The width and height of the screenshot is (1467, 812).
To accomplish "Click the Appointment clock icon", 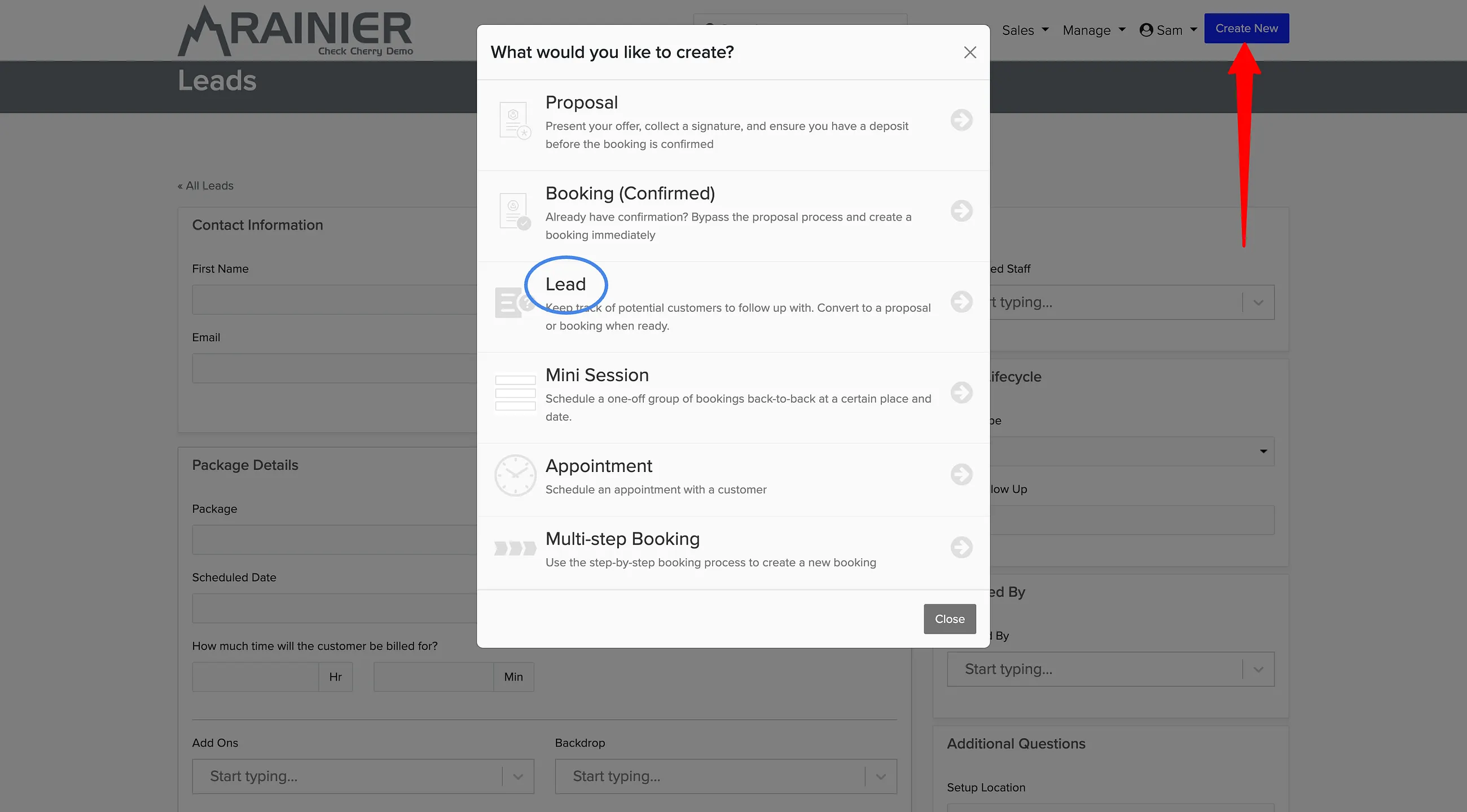I will tap(515, 475).
